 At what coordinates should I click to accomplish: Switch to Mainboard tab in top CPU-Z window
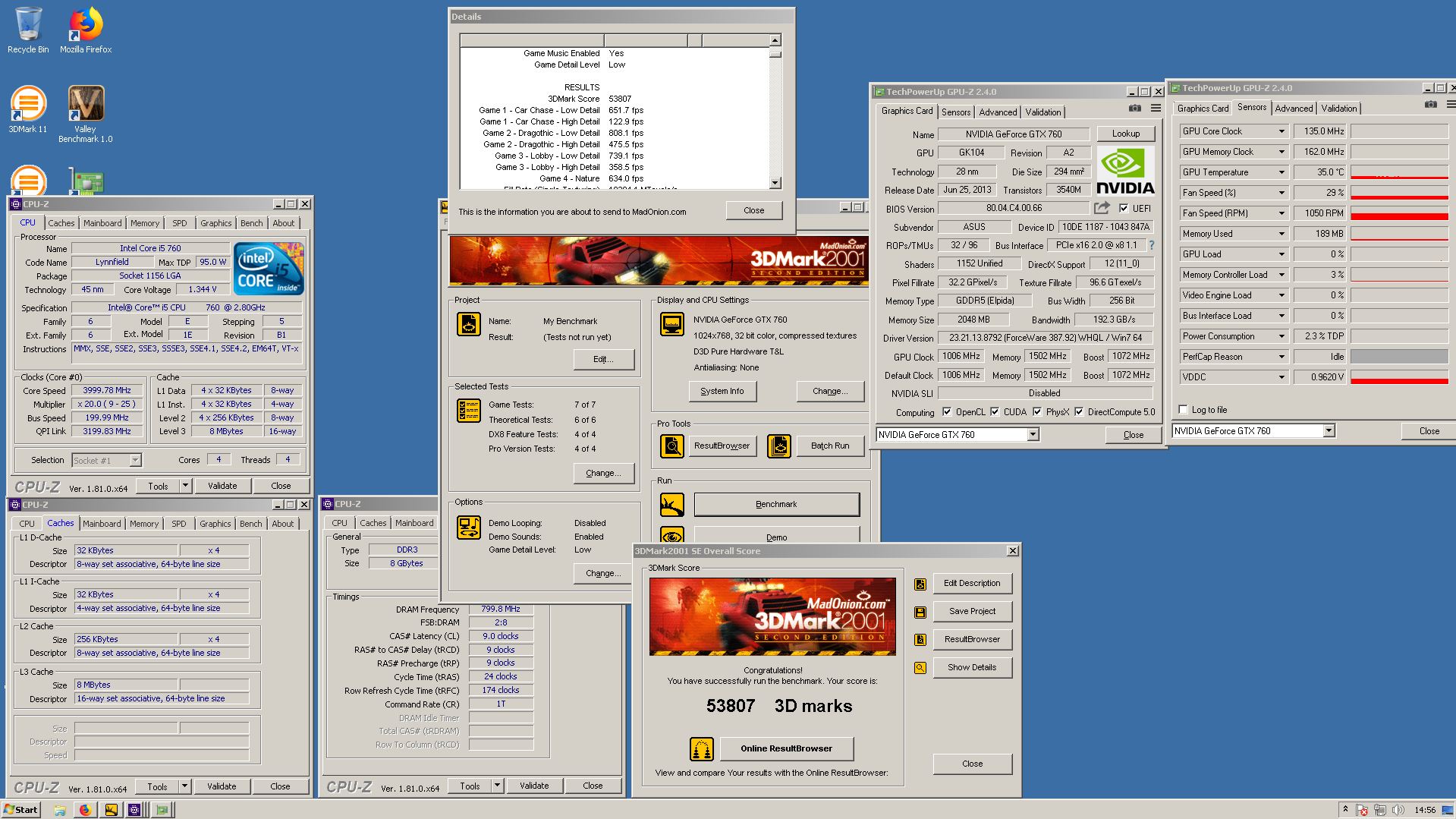point(102,223)
